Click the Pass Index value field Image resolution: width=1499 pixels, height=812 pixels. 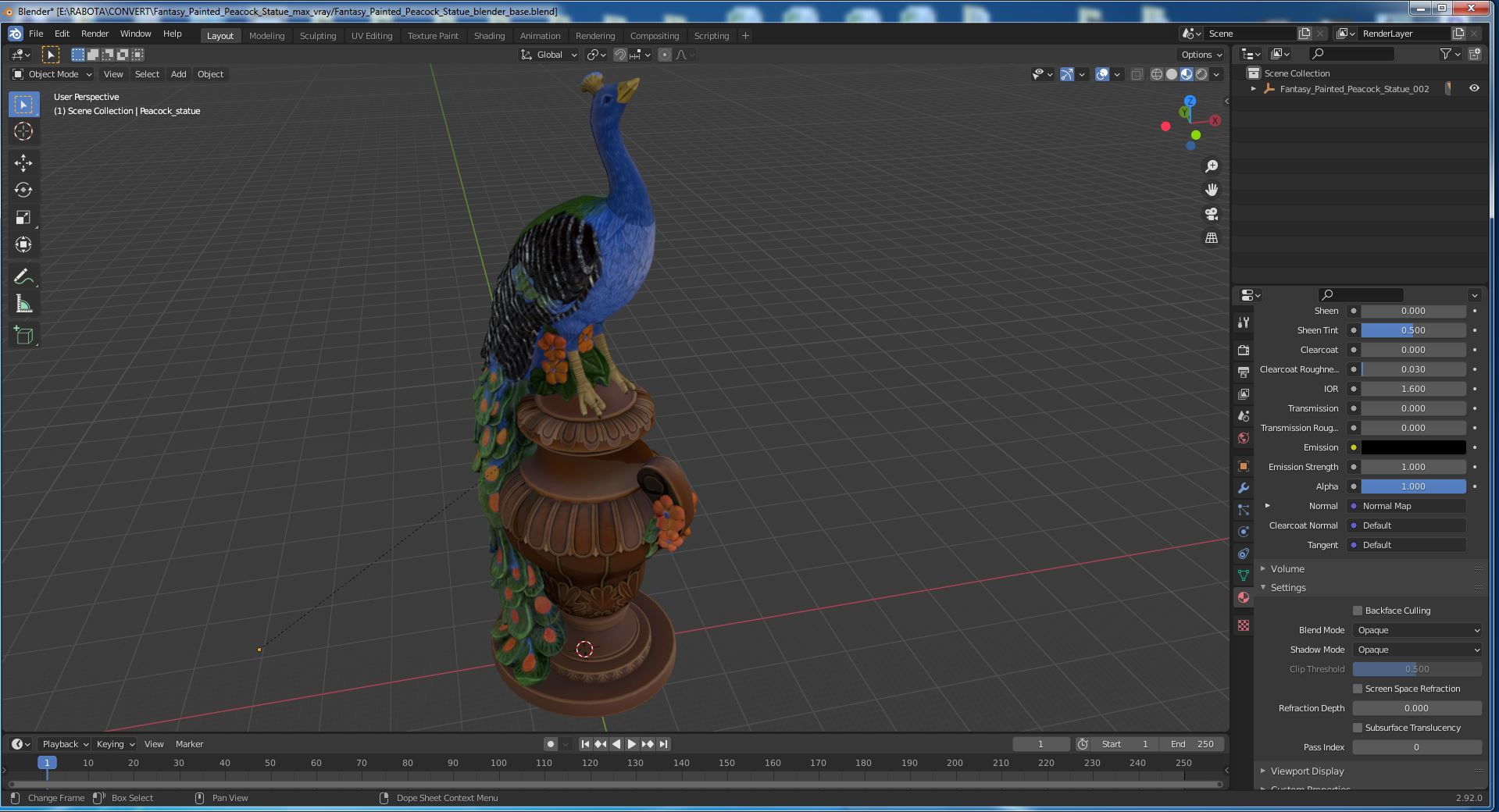click(x=1417, y=747)
